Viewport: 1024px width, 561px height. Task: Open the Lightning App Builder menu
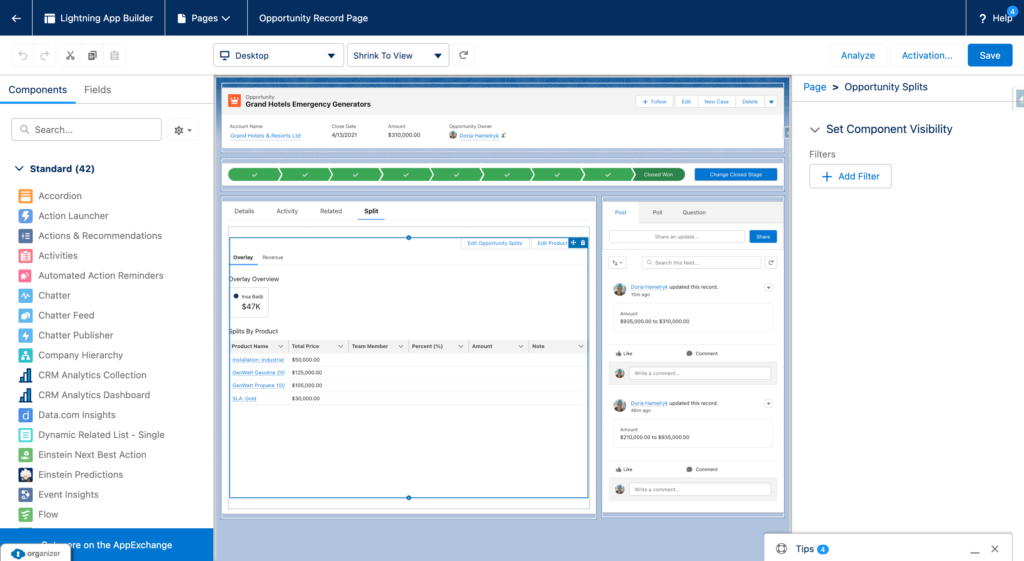99,18
